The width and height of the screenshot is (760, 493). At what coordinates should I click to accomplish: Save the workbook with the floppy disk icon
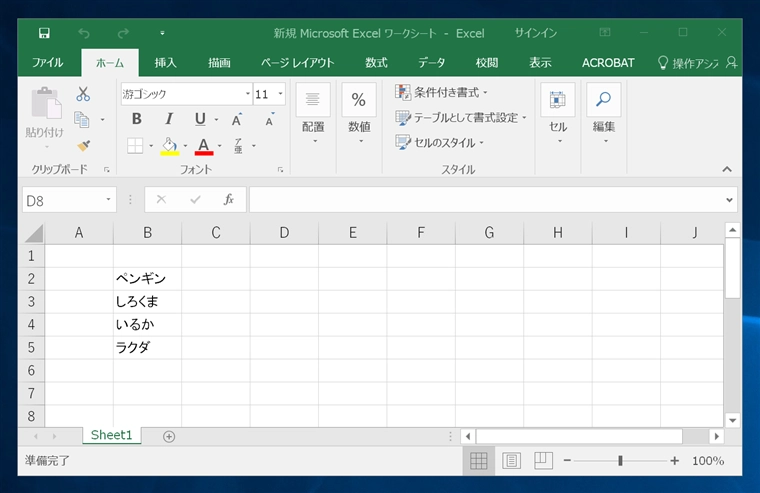pos(44,33)
